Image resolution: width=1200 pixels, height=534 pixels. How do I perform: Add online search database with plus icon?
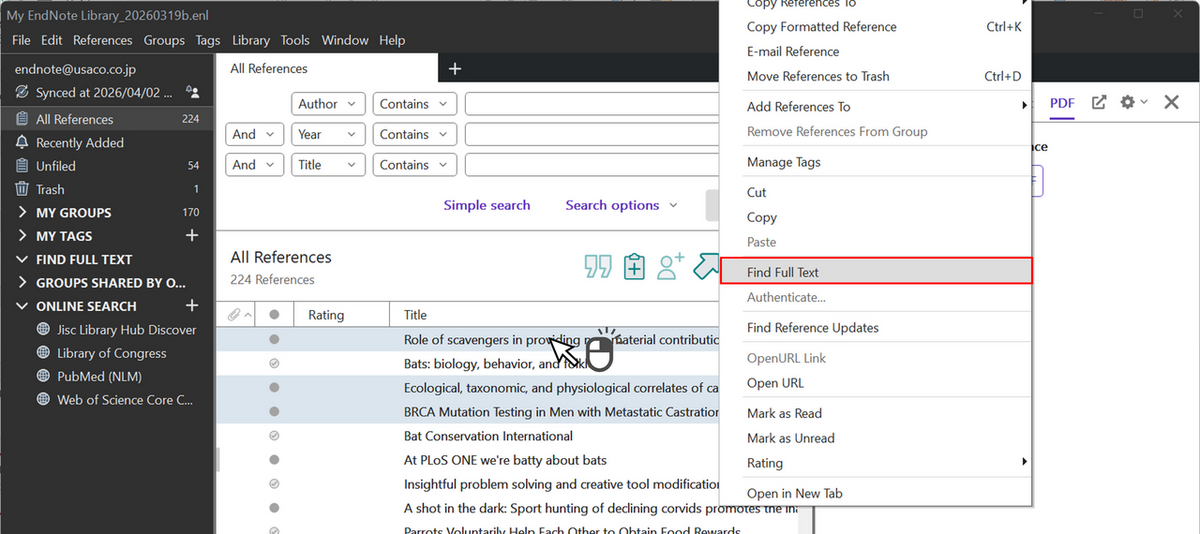(x=192, y=306)
